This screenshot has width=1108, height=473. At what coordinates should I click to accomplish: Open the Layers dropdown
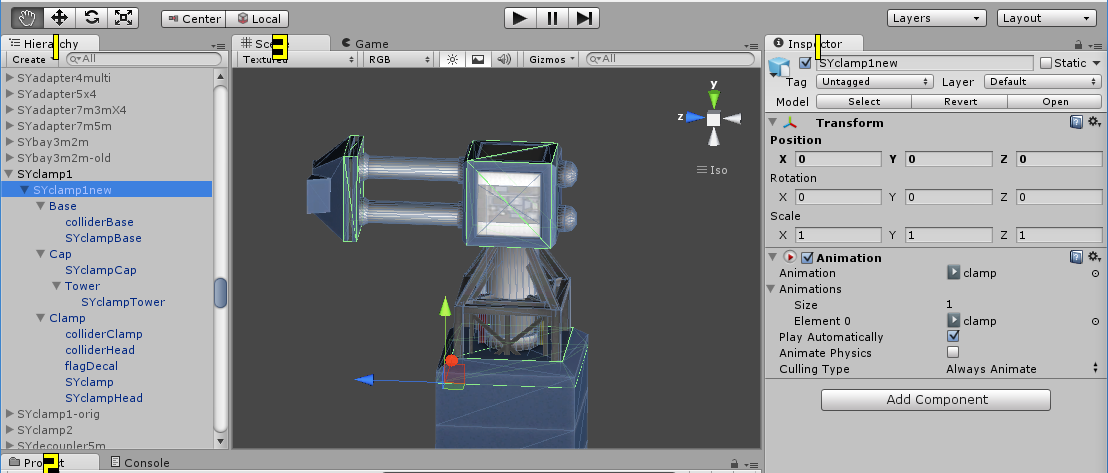(937, 18)
